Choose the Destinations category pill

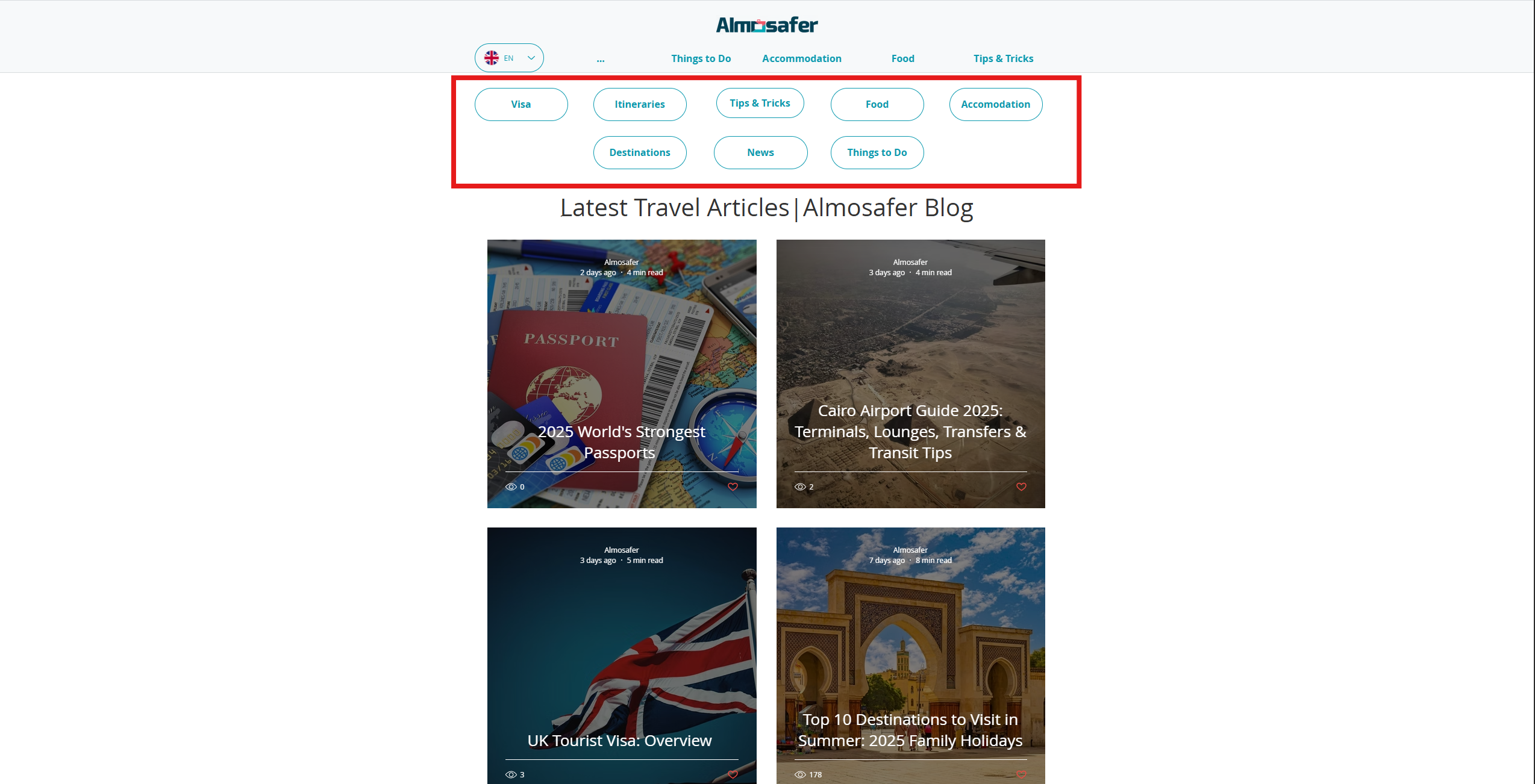[x=640, y=152]
